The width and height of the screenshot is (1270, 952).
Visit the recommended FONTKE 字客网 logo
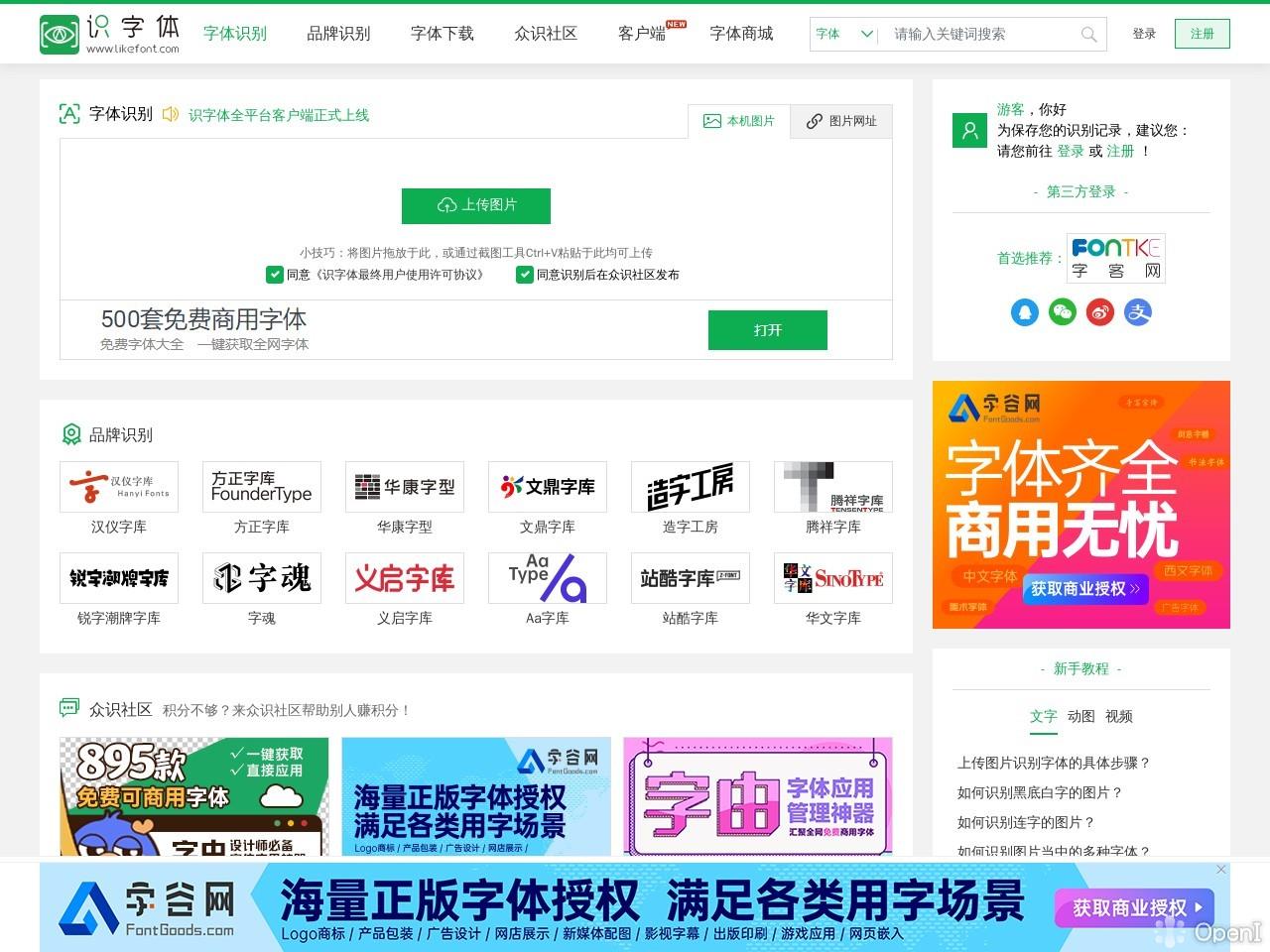coord(1116,258)
